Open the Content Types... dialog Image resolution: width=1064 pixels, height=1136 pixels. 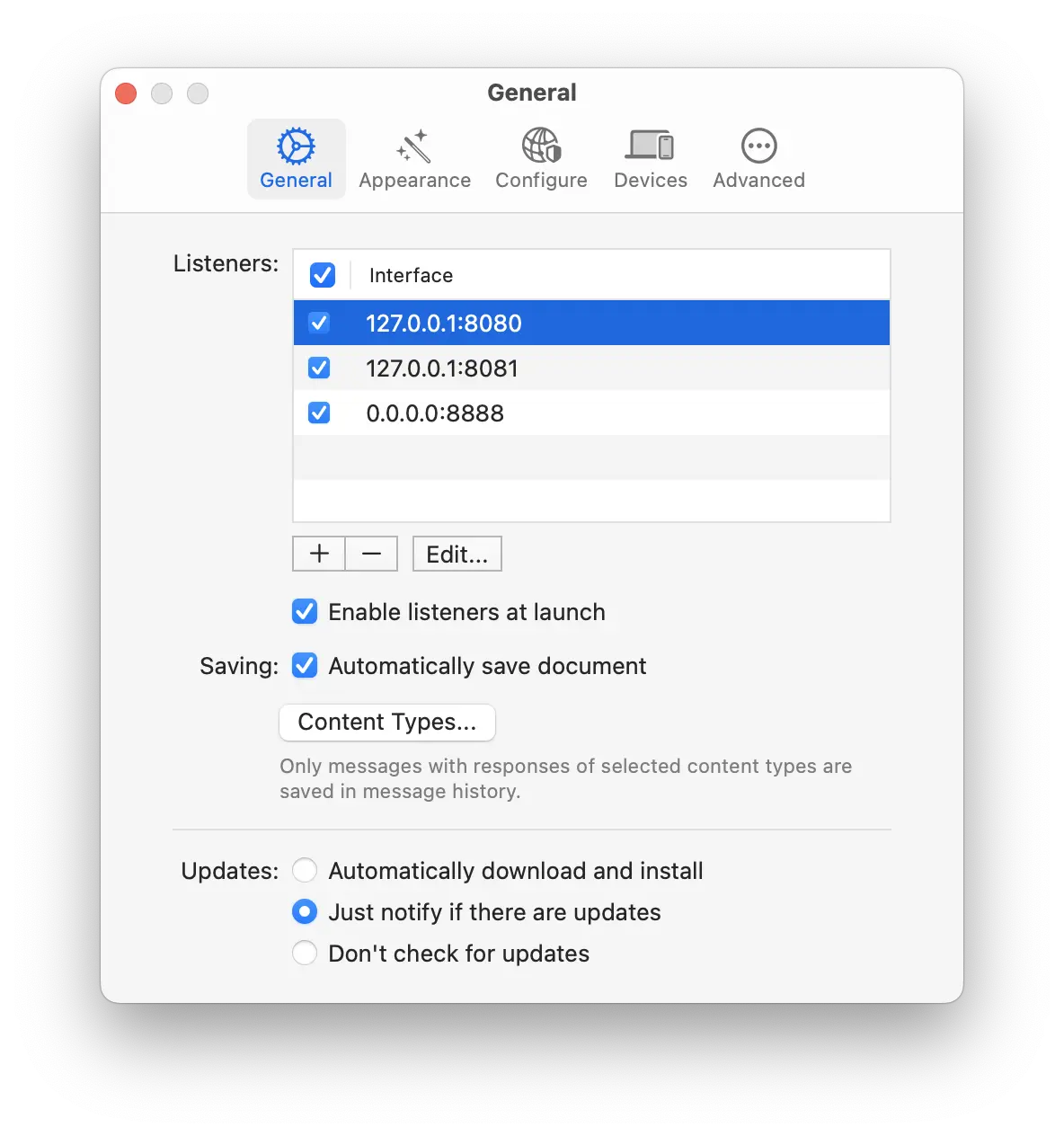click(x=387, y=723)
